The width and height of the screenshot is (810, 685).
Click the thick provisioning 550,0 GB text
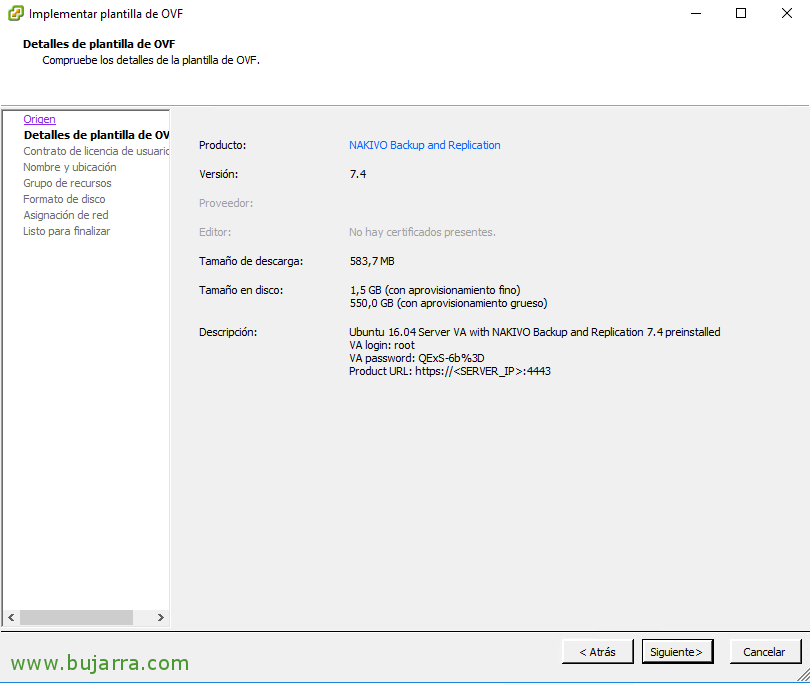[448, 303]
